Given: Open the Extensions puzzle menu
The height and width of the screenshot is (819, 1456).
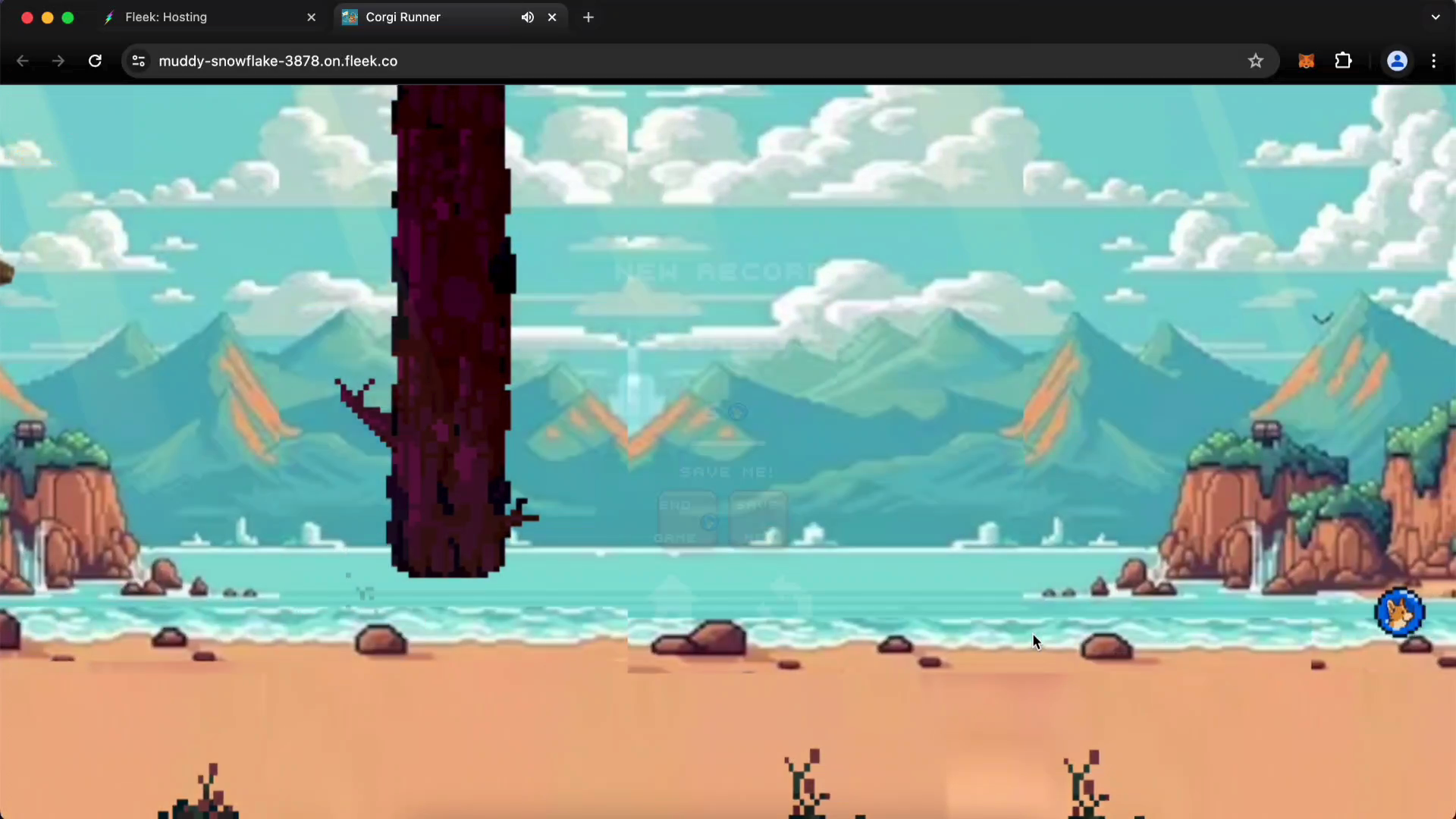Looking at the screenshot, I should click(1343, 61).
